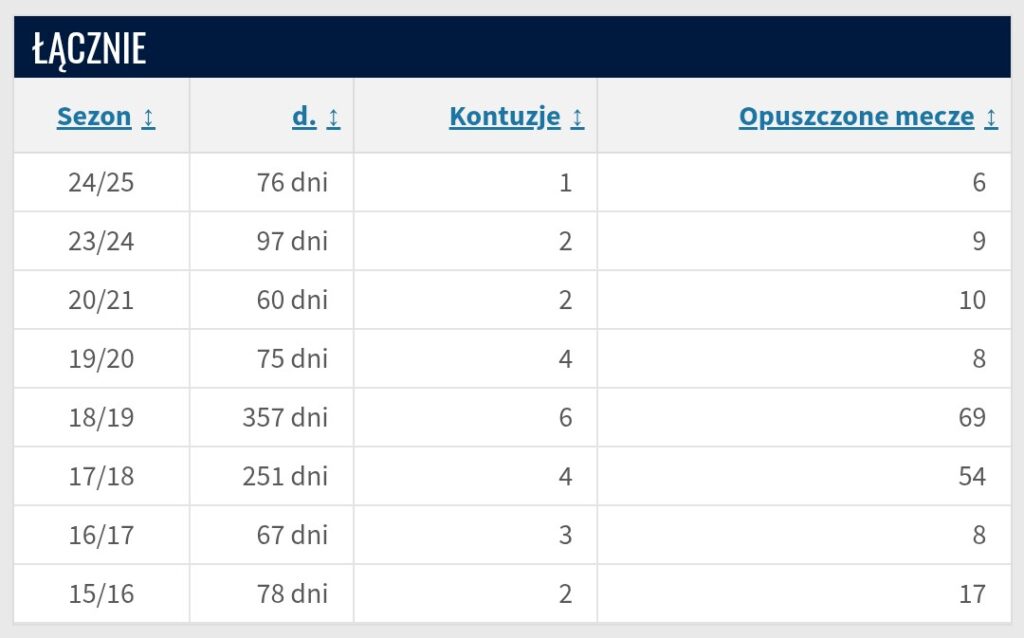Click the 18/19 season cell
The width and height of the screenshot is (1024, 638).
[101, 417]
